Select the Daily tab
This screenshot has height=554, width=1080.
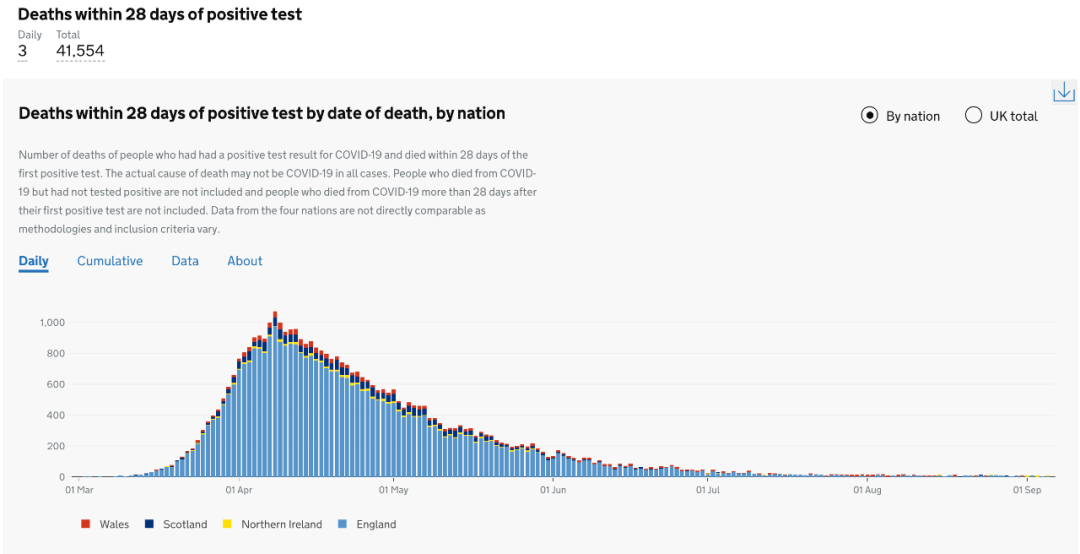[x=34, y=261]
